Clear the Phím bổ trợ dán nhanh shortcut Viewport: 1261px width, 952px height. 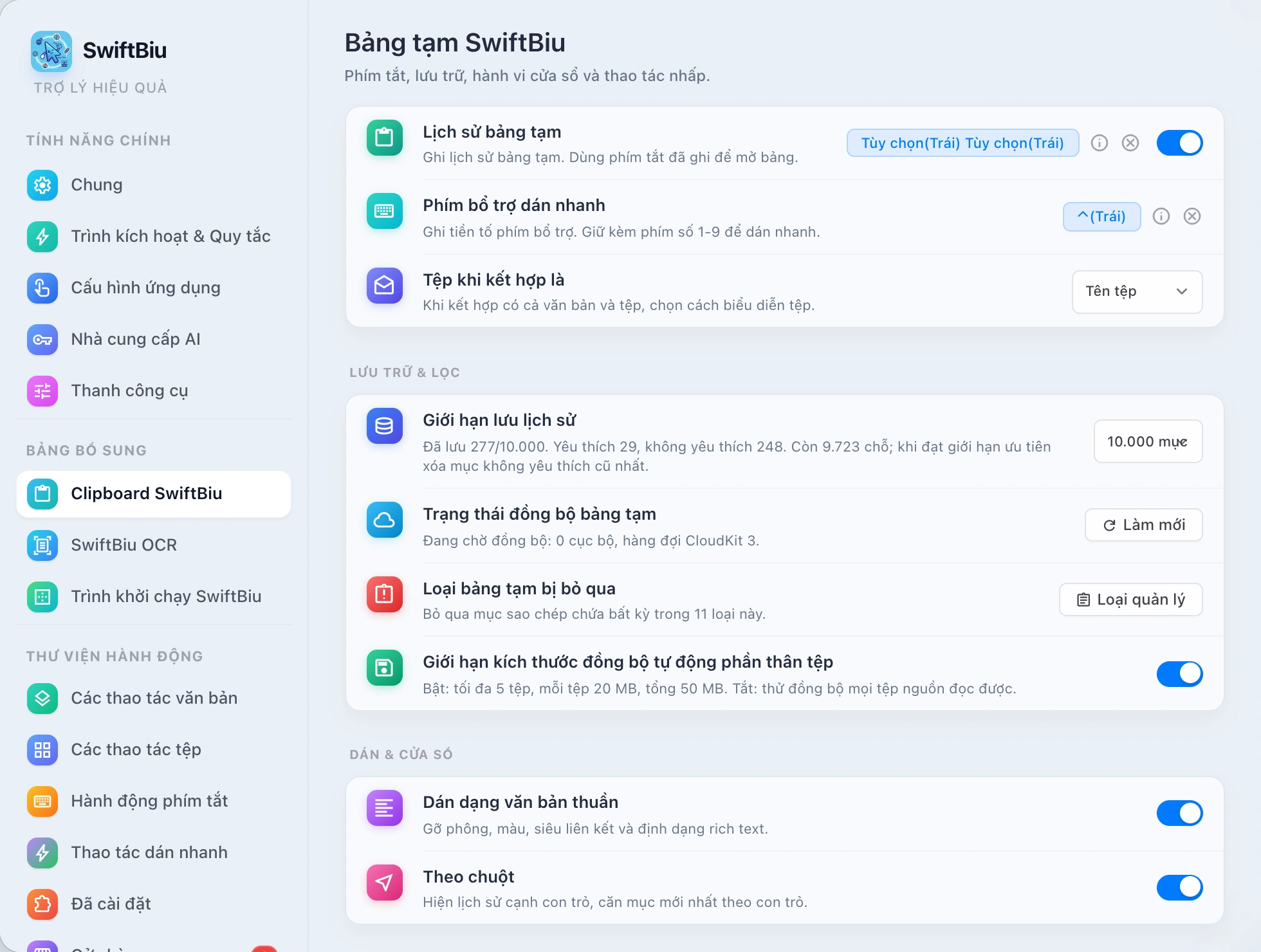coord(1192,216)
